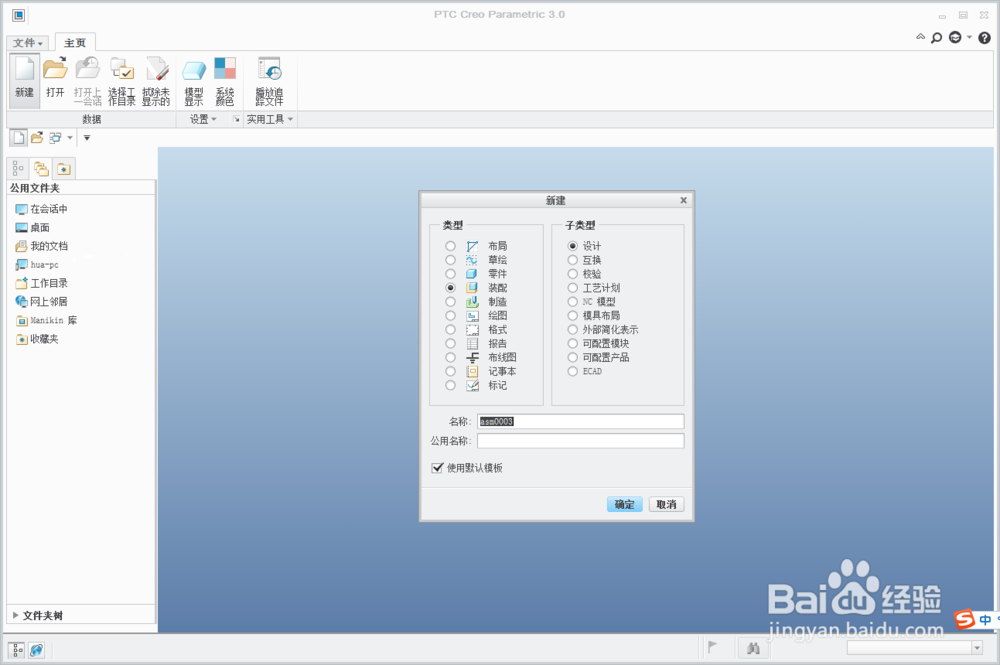Select 绘图 type radio button

(450, 316)
